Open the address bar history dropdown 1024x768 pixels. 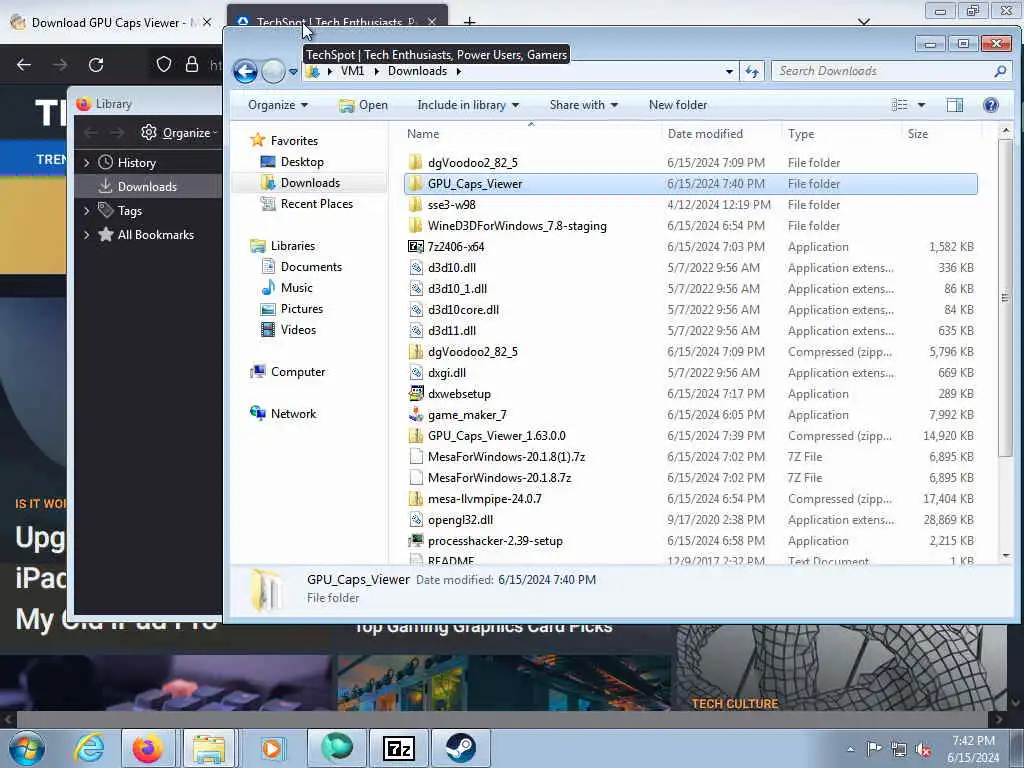pyautogui.click(x=729, y=71)
